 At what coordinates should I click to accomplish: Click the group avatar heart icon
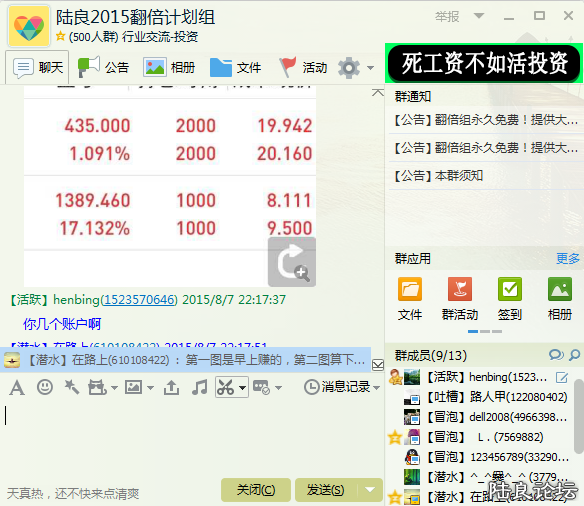pyautogui.click(x=29, y=26)
